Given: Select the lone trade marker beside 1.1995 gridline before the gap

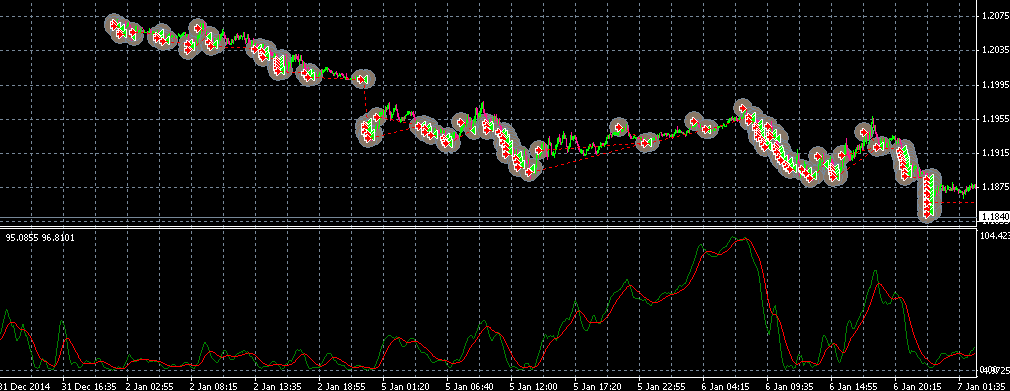Looking at the screenshot, I should pyautogui.click(x=363, y=79).
